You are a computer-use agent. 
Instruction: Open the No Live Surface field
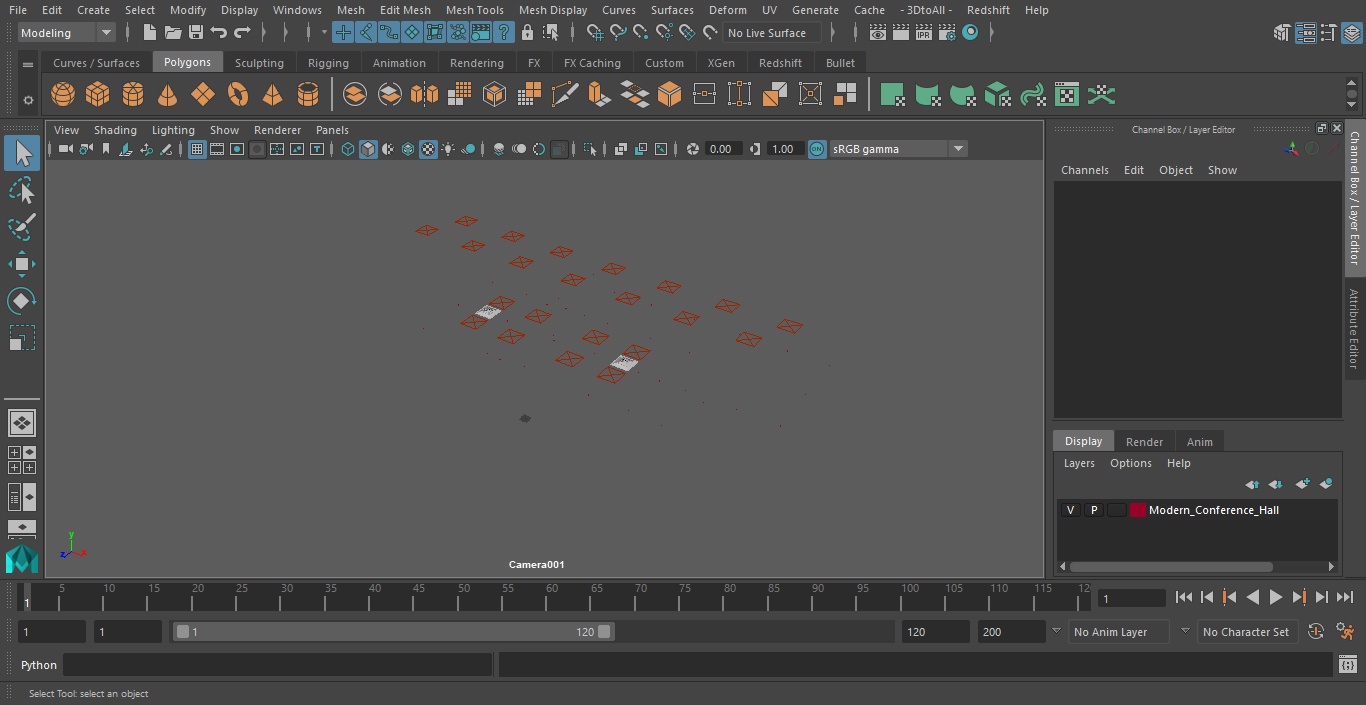(x=771, y=33)
